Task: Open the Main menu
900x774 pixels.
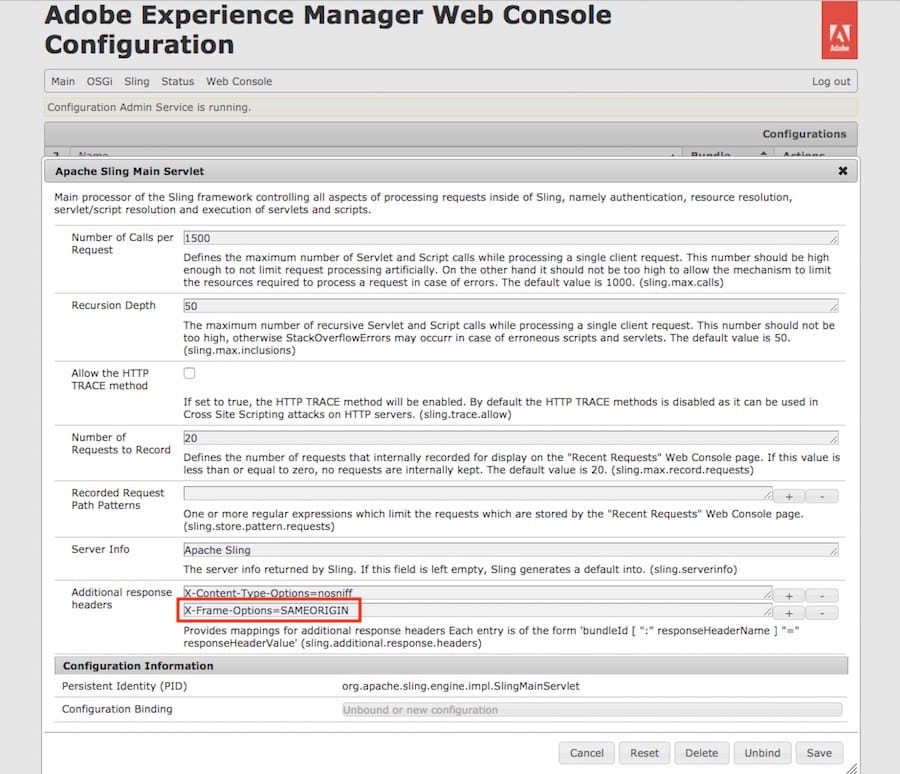Action: pos(63,82)
